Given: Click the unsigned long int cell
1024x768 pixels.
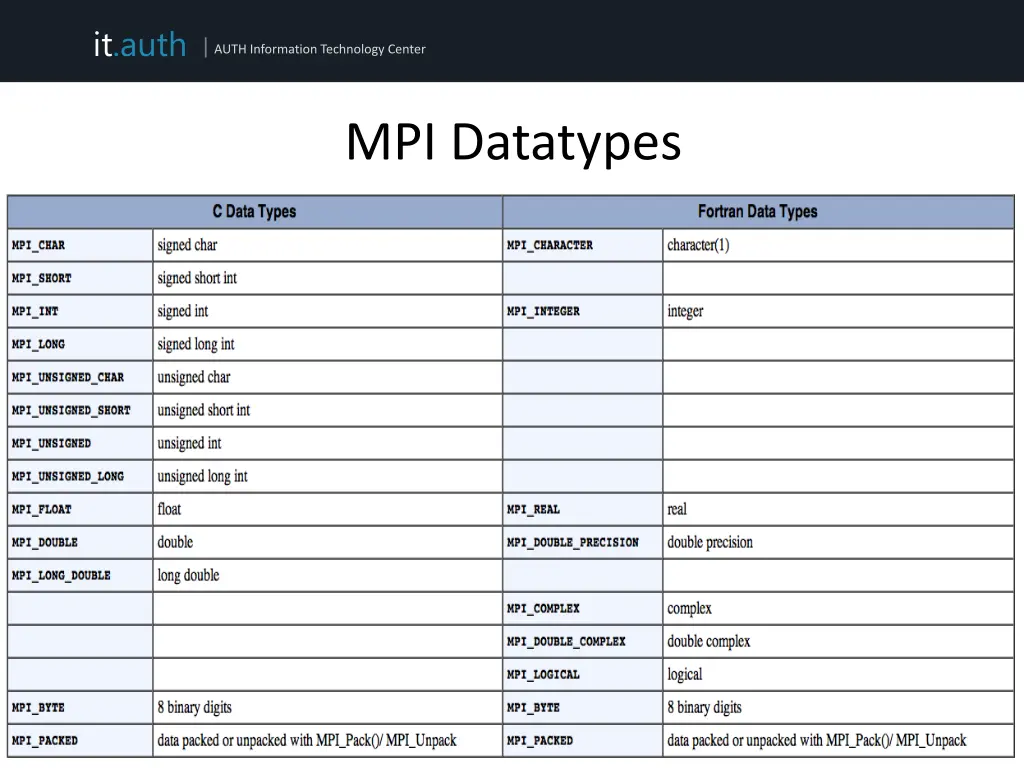Looking at the screenshot, I should pos(327,477).
